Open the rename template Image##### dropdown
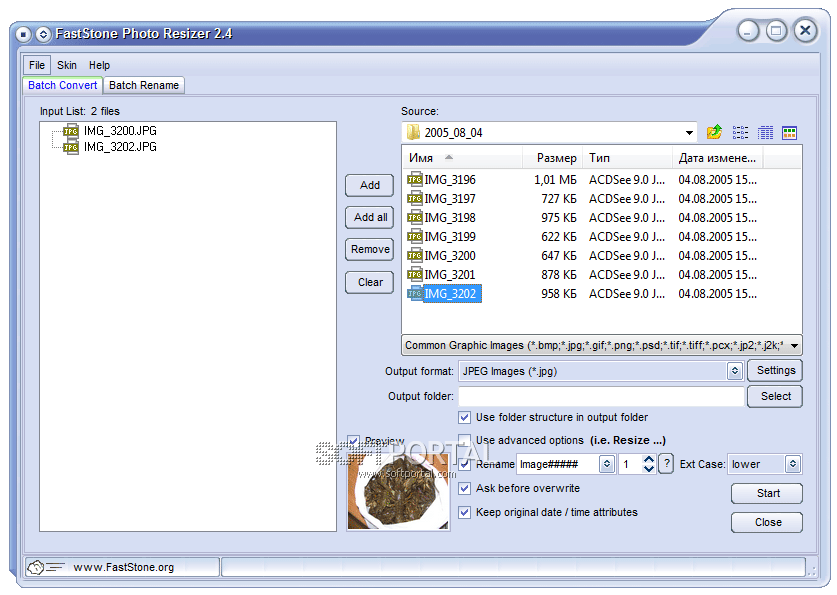This screenshot has height=595, width=837. pyautogui.click(x=606, y=464)
